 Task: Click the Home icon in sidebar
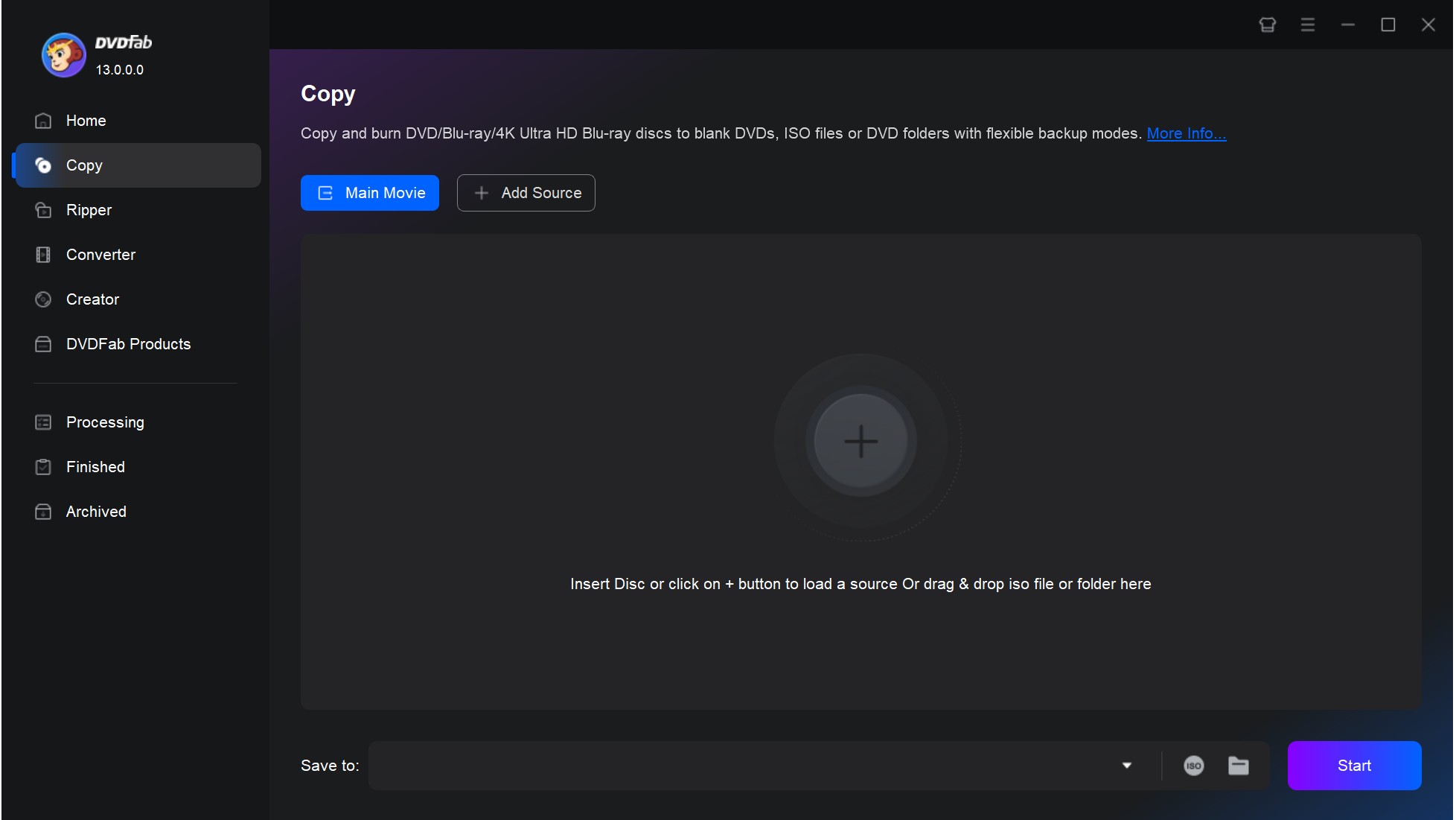(43, 120)
